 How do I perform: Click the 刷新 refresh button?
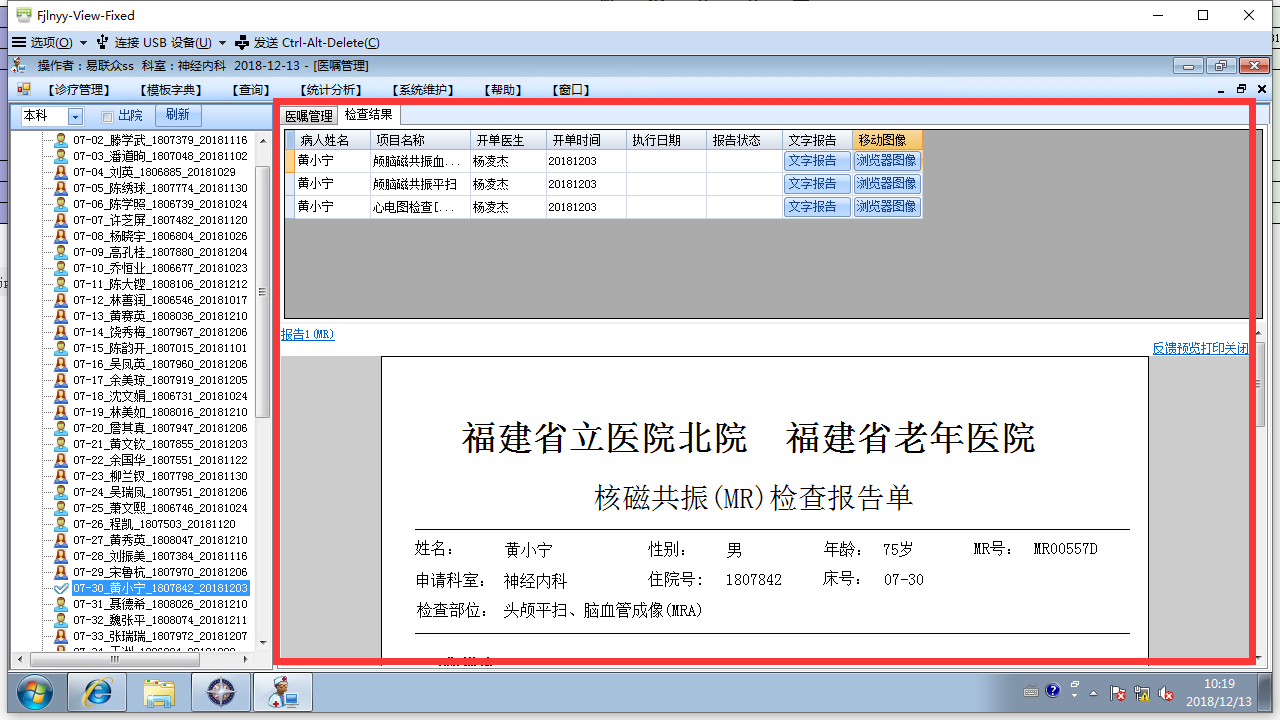coord(178,116)
